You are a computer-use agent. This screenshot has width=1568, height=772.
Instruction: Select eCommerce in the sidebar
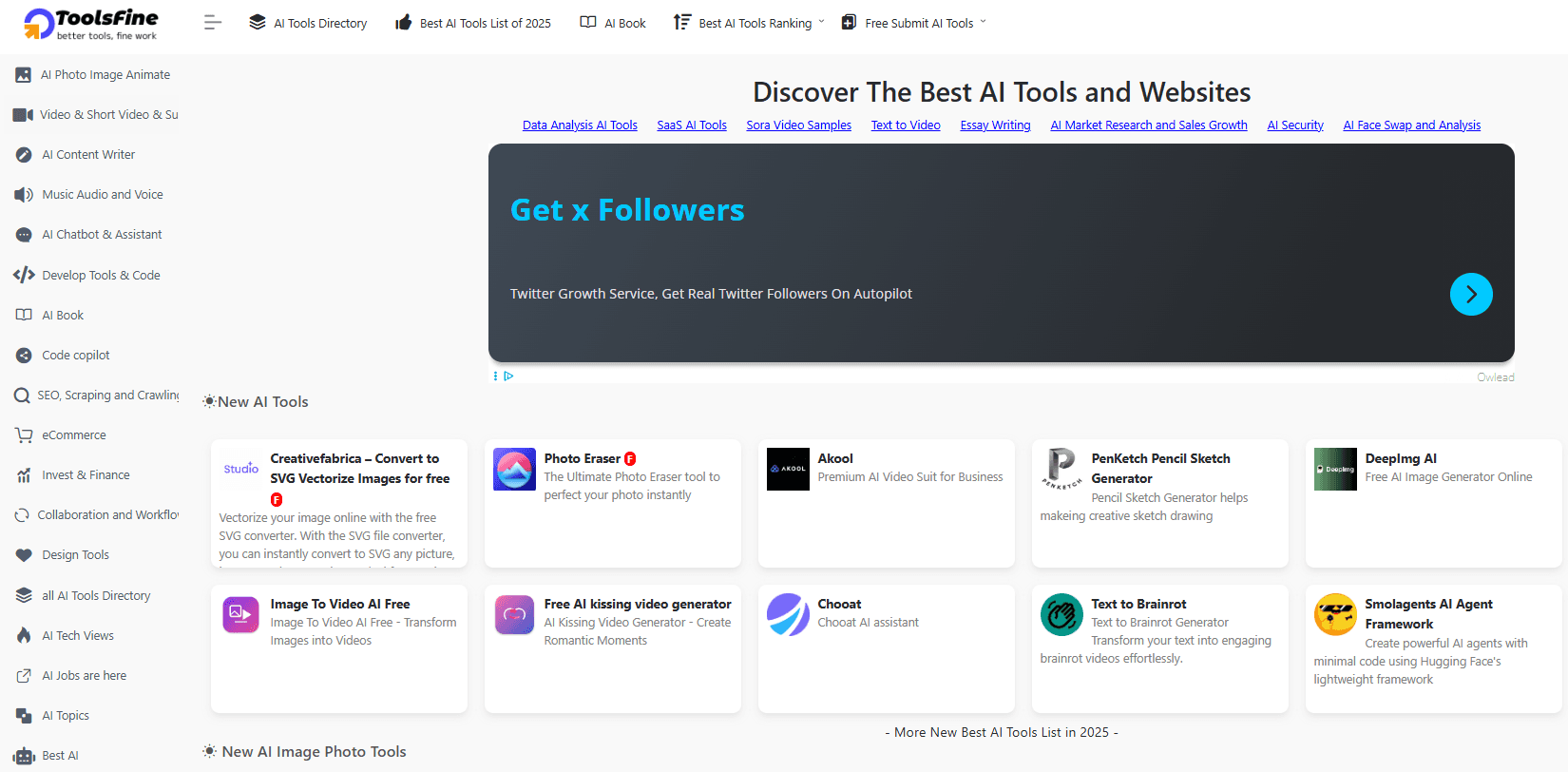pos(74,434)
